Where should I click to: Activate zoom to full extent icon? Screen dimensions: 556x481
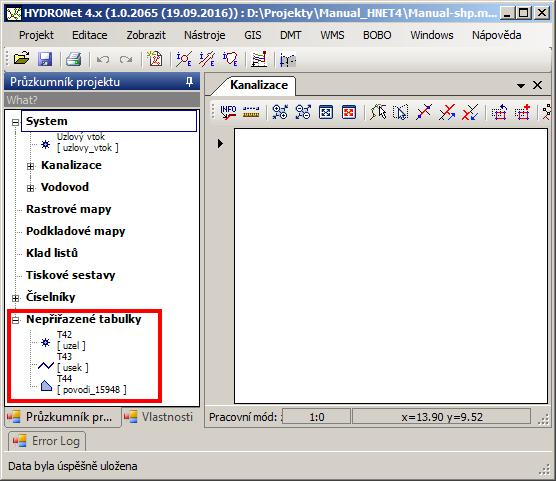326,112
